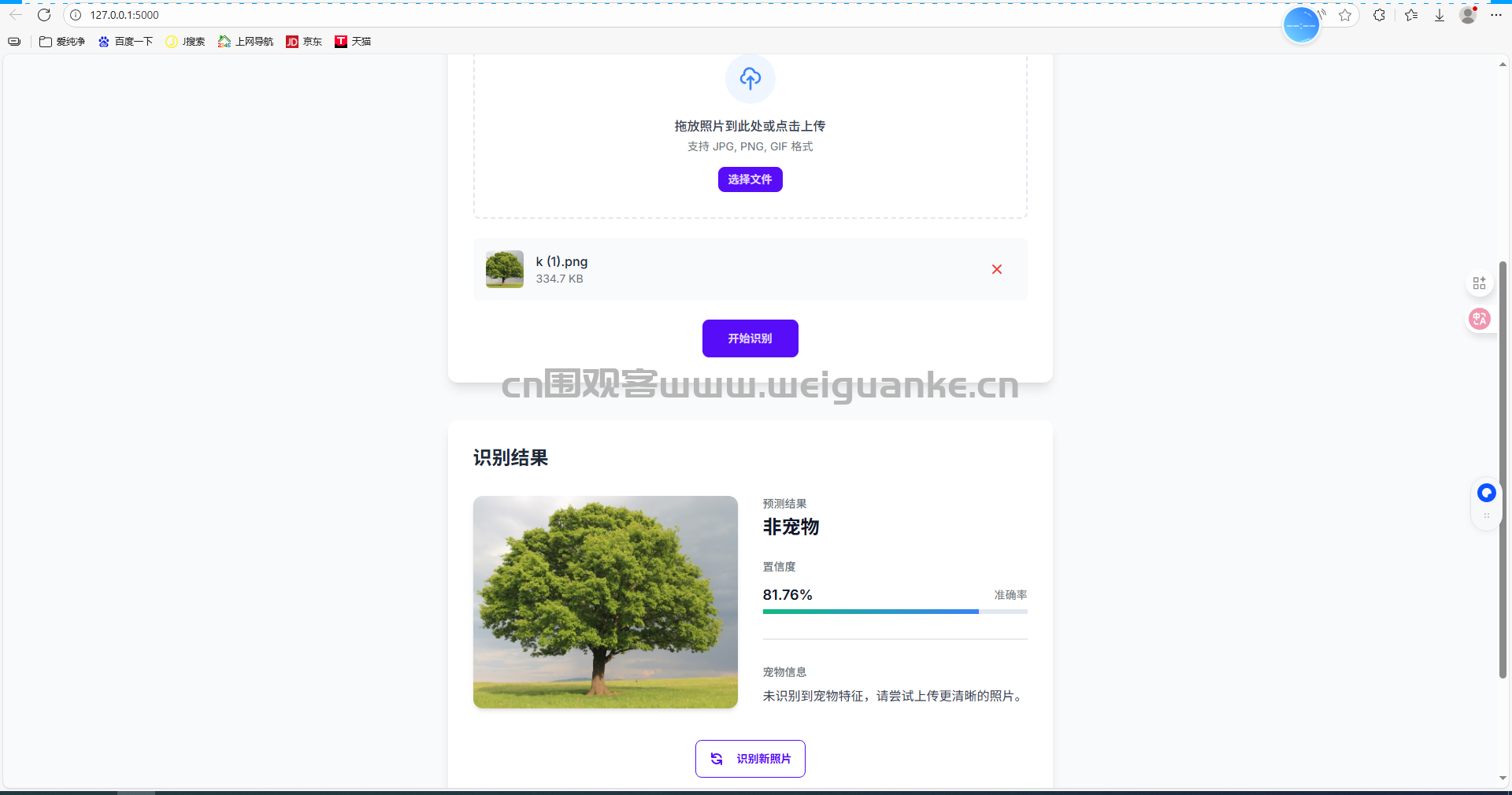Open the 爱纯净 bookmark folder

[62, 42]
